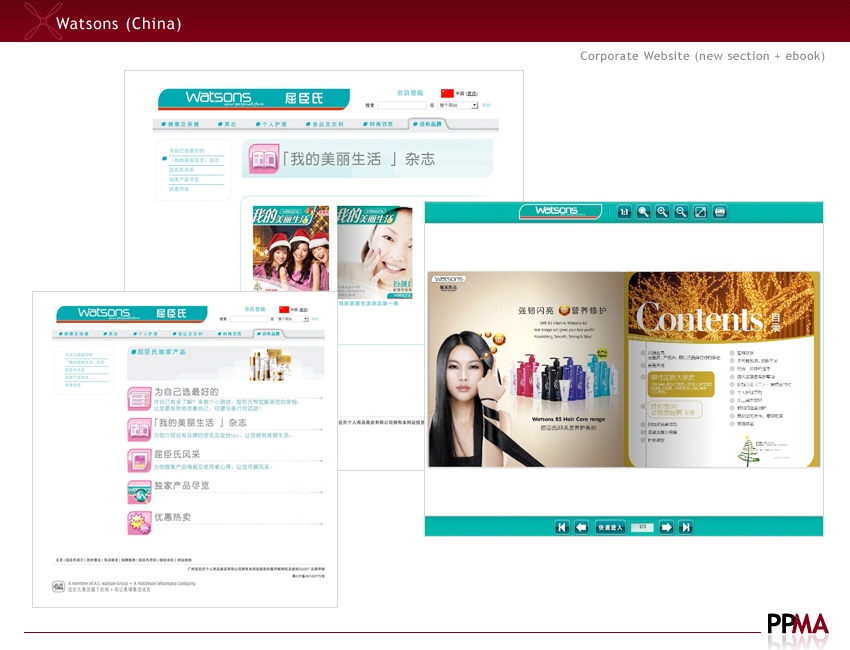Click 更改 link next to 中国 on magazine page
The height and width of the screenshot is (650, 850).
click(472, 94)
